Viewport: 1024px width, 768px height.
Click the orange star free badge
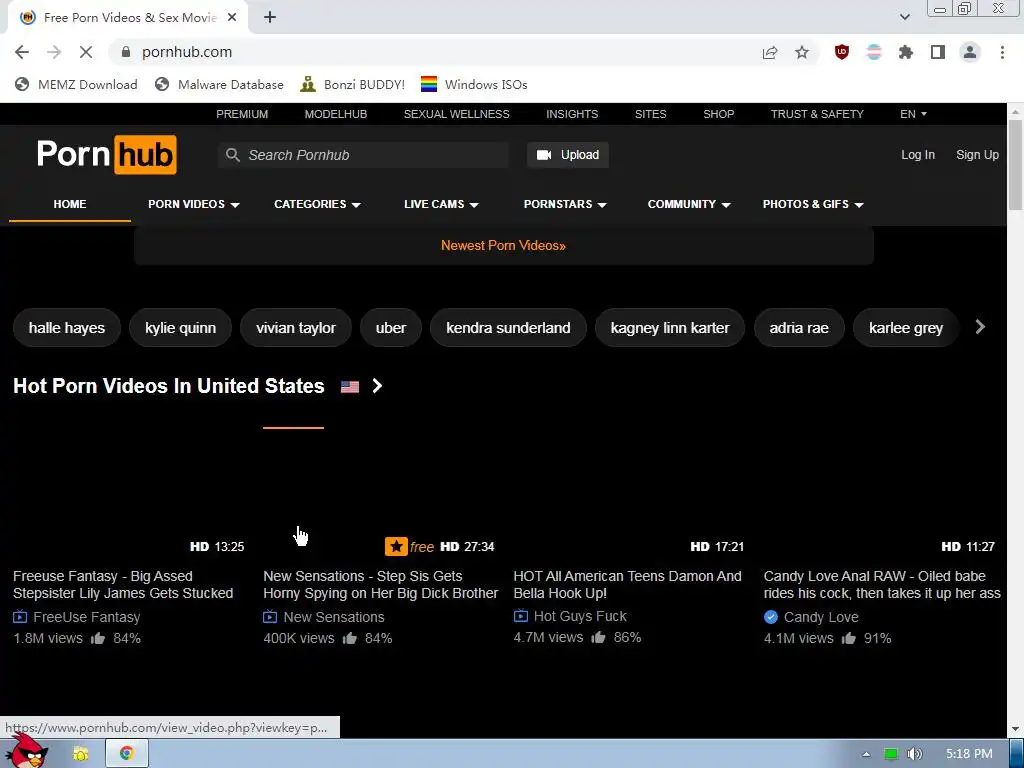pos(409,547)
